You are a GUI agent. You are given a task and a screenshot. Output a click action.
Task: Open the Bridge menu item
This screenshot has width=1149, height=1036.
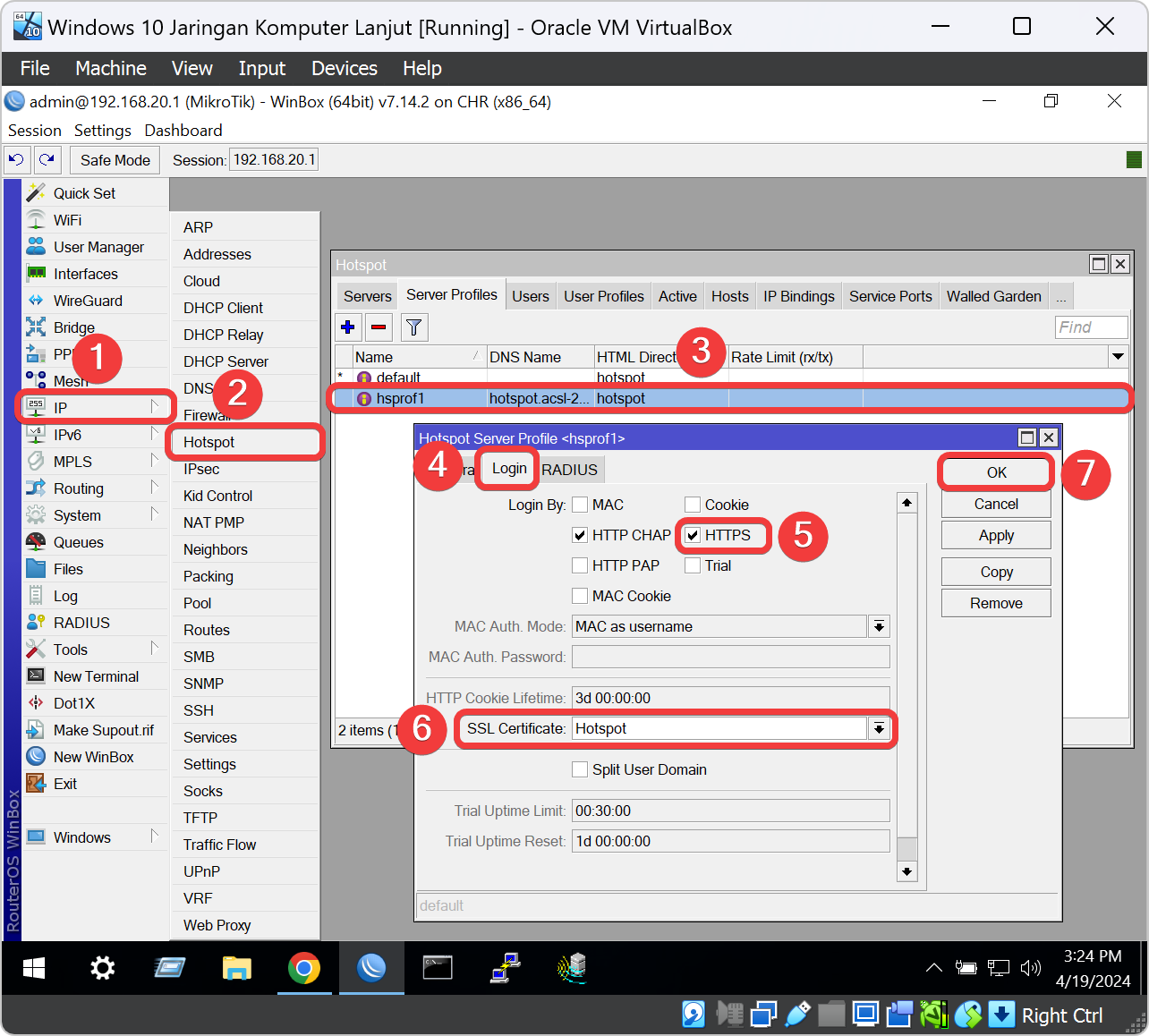click(73, 327)
